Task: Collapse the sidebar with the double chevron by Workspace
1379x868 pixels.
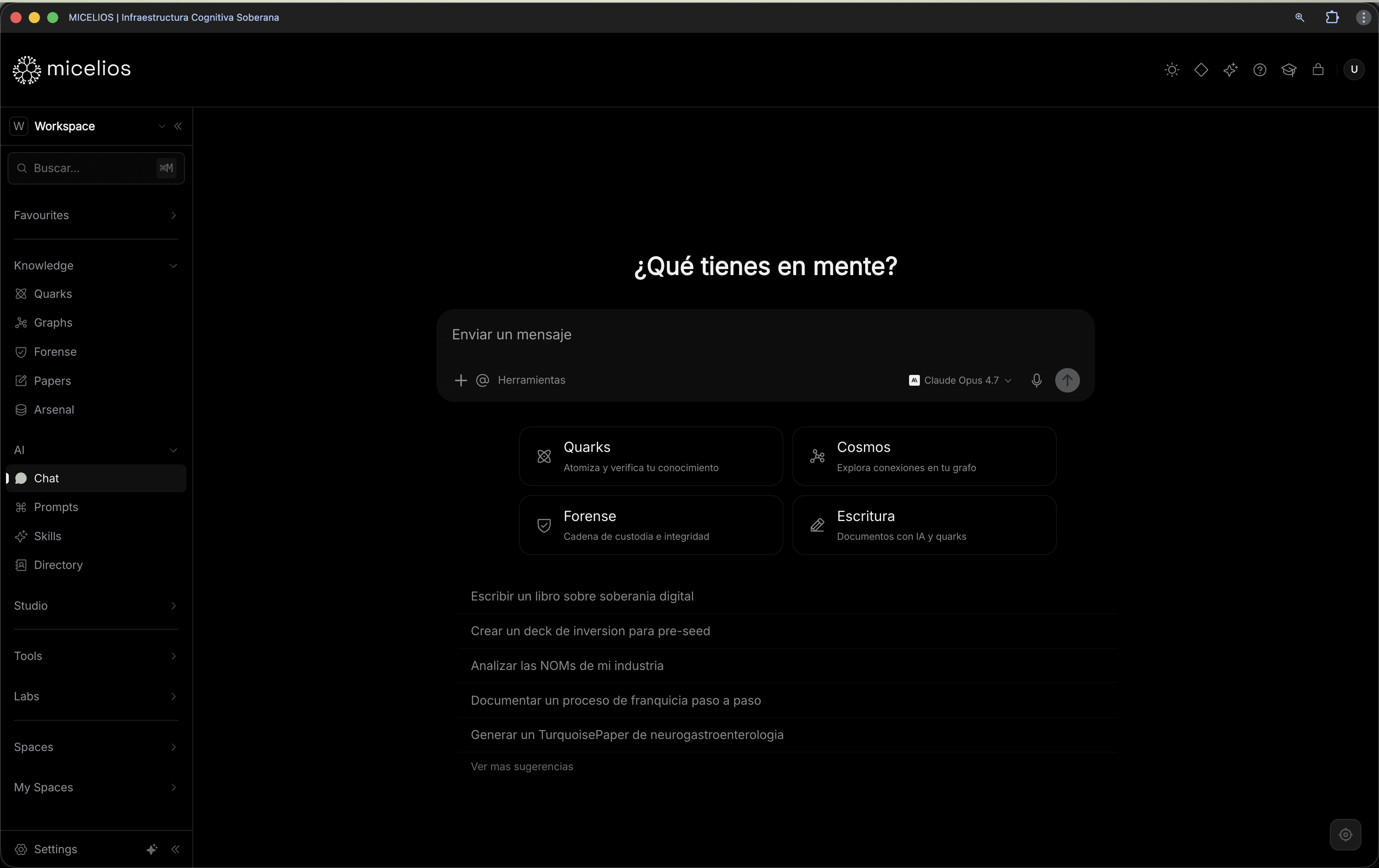Action: [178, 127]
